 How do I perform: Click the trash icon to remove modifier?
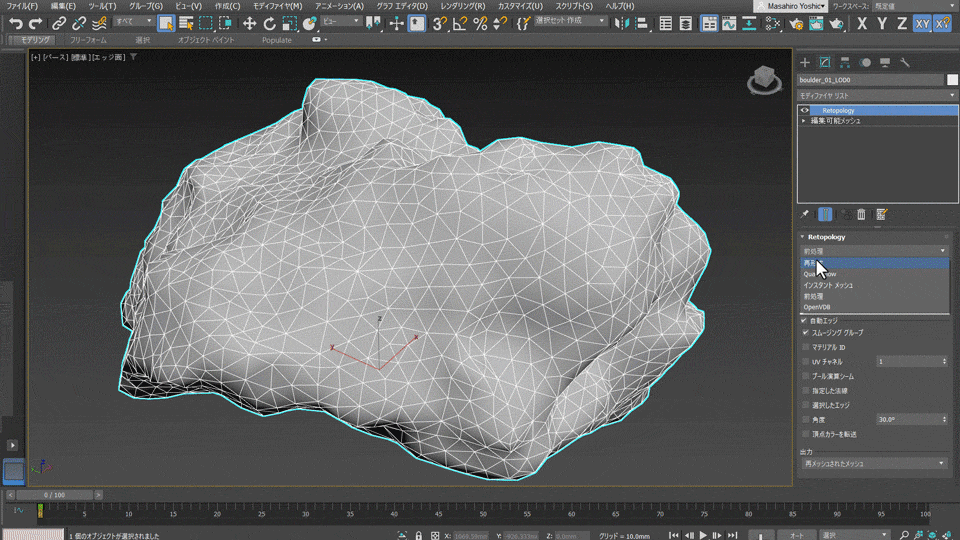tap(861, 214)
